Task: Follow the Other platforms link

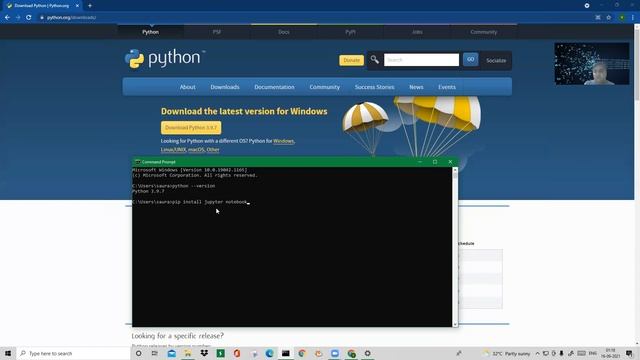Action: point(213,149)
